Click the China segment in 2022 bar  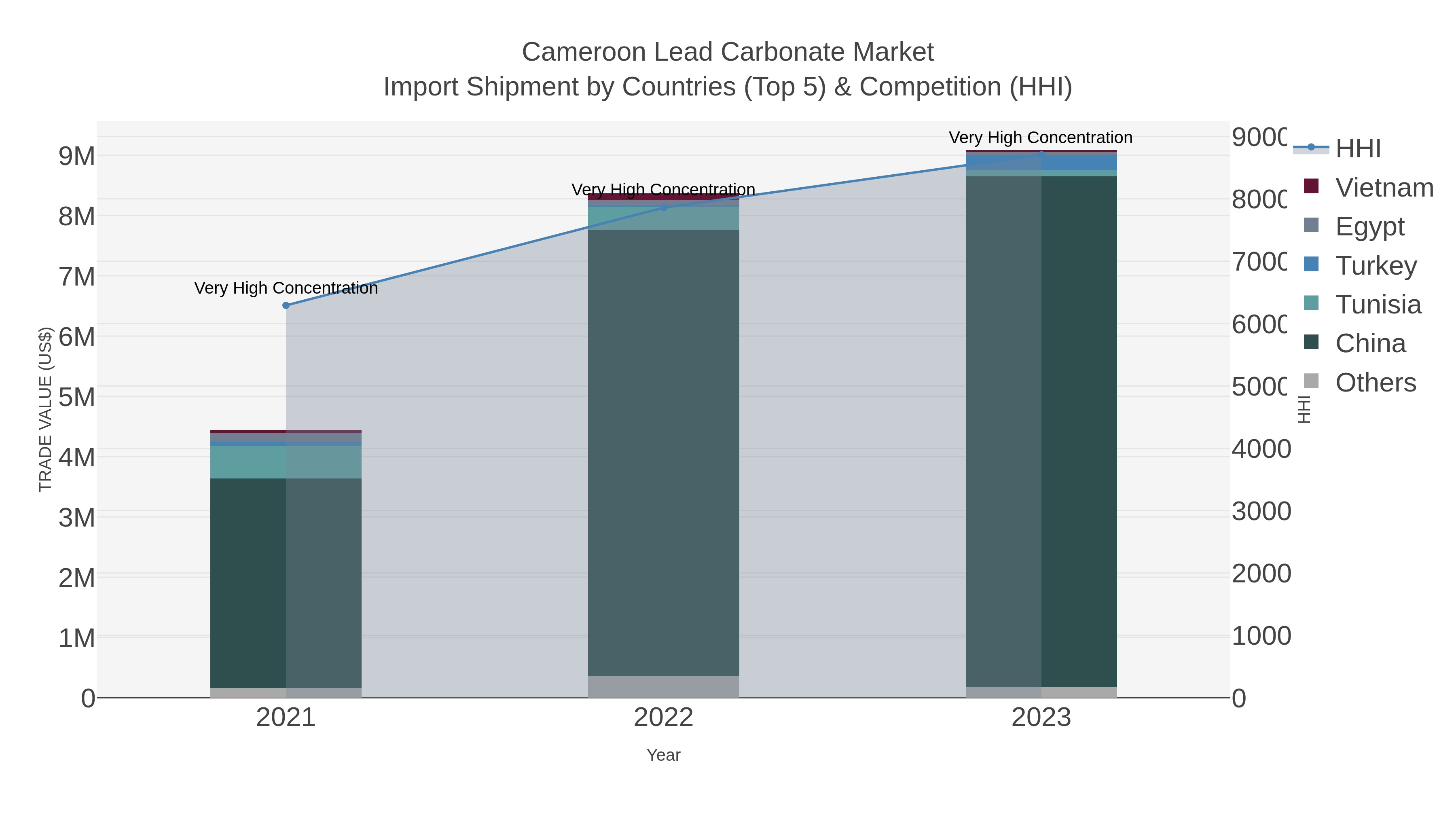point(664,452)
